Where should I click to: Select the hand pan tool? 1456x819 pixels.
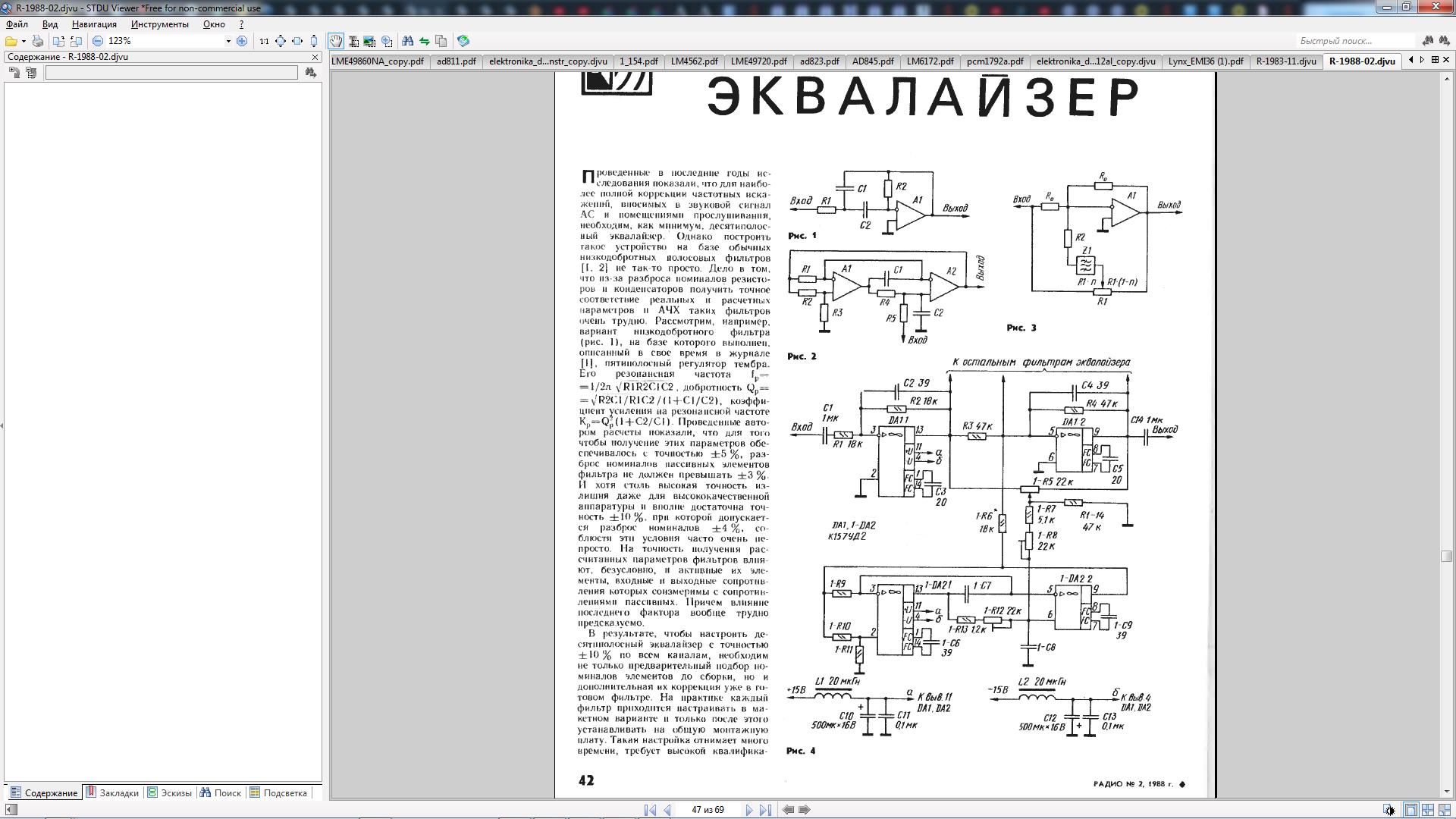click(335, 41)
